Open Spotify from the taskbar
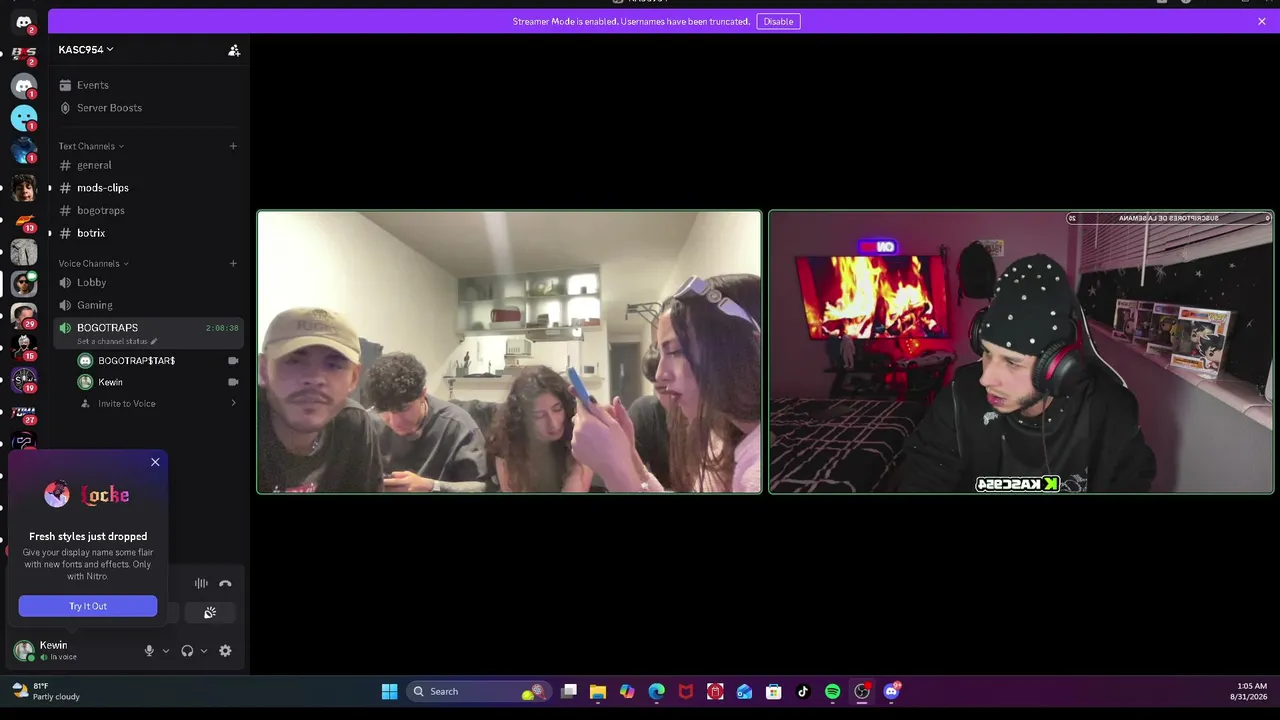 click(x=832, y=691)
